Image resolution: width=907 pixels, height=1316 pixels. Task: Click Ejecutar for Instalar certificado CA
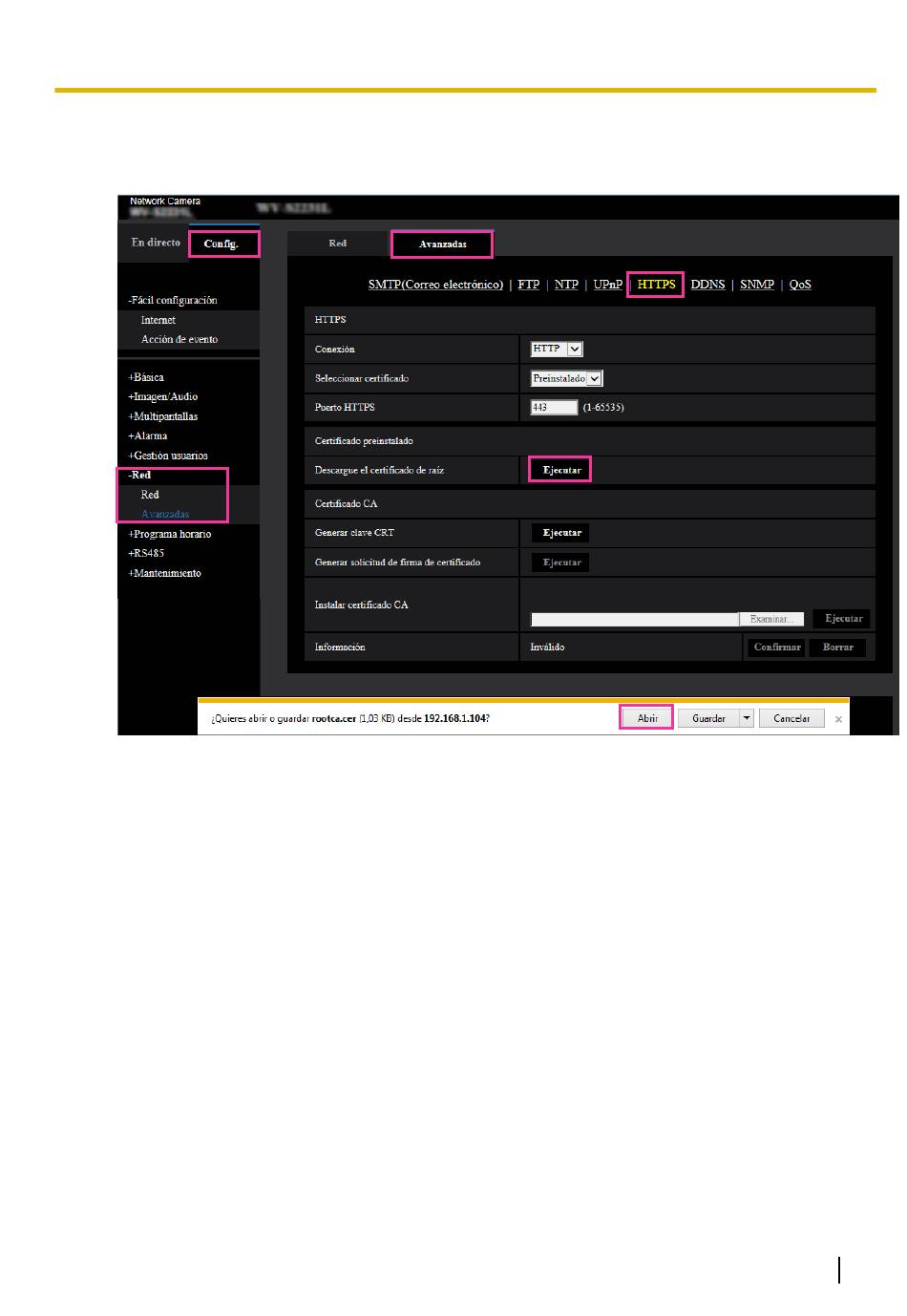tap(843, 619)
